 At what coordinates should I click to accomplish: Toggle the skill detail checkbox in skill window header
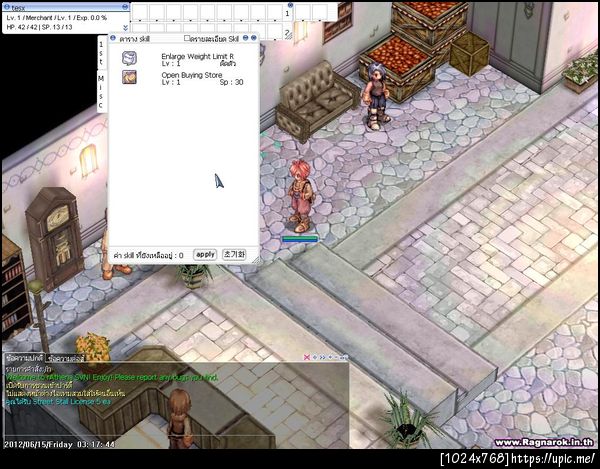[187, 38]
